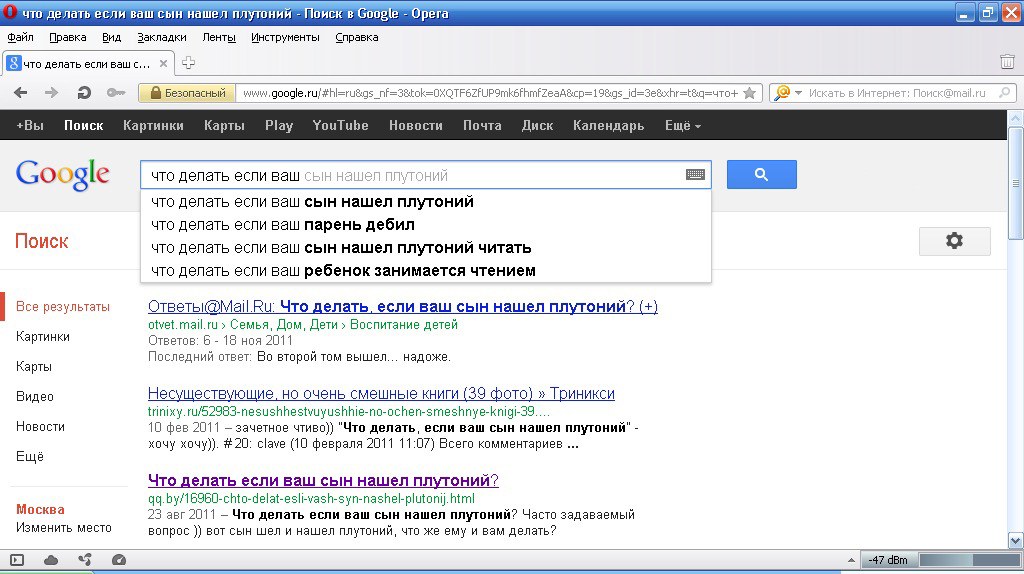This screenshot has height=574, width=1024.
Task: Expand Ещё in the left sidebar
Action: coord(29,456)
